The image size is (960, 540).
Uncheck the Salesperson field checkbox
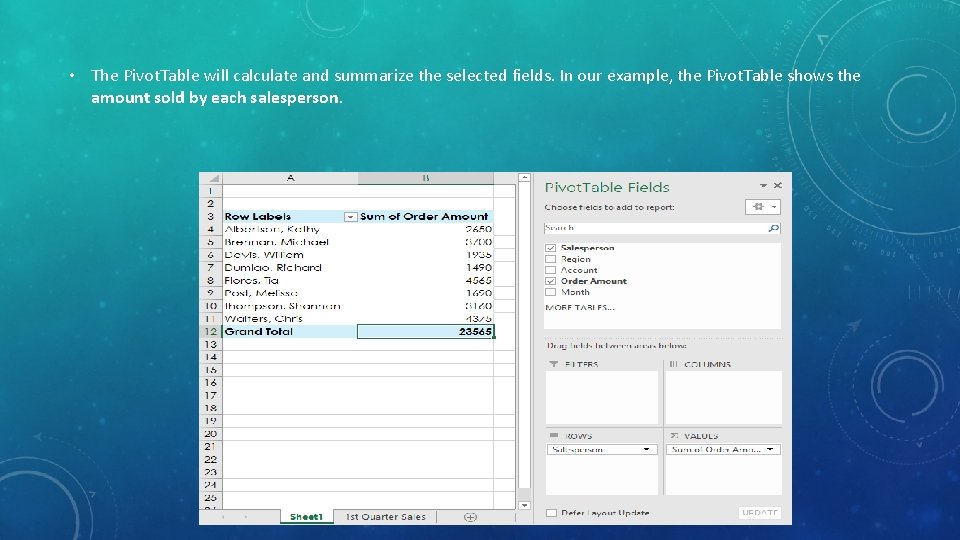point(550,248)
